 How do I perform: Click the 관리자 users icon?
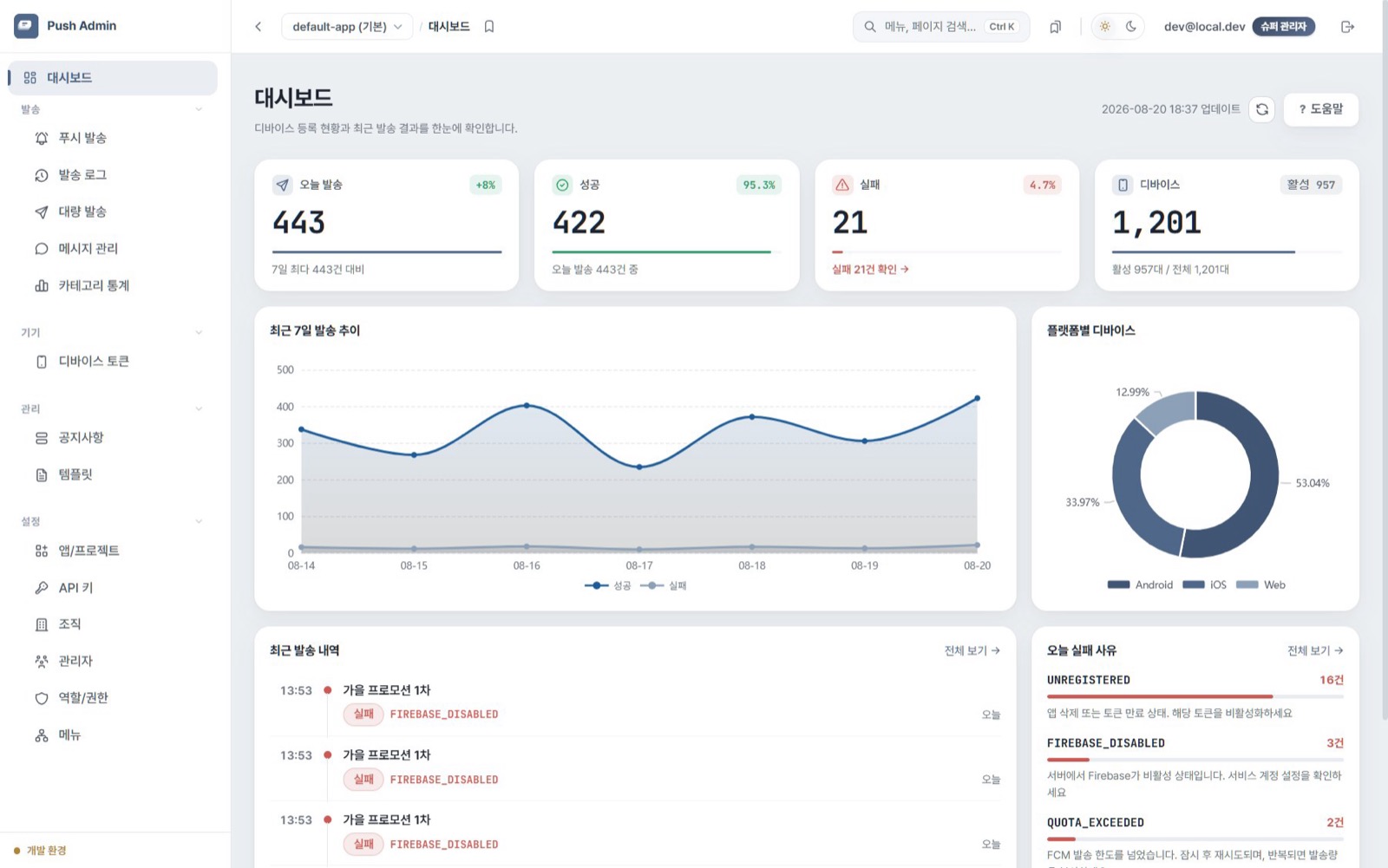[42, 662]
